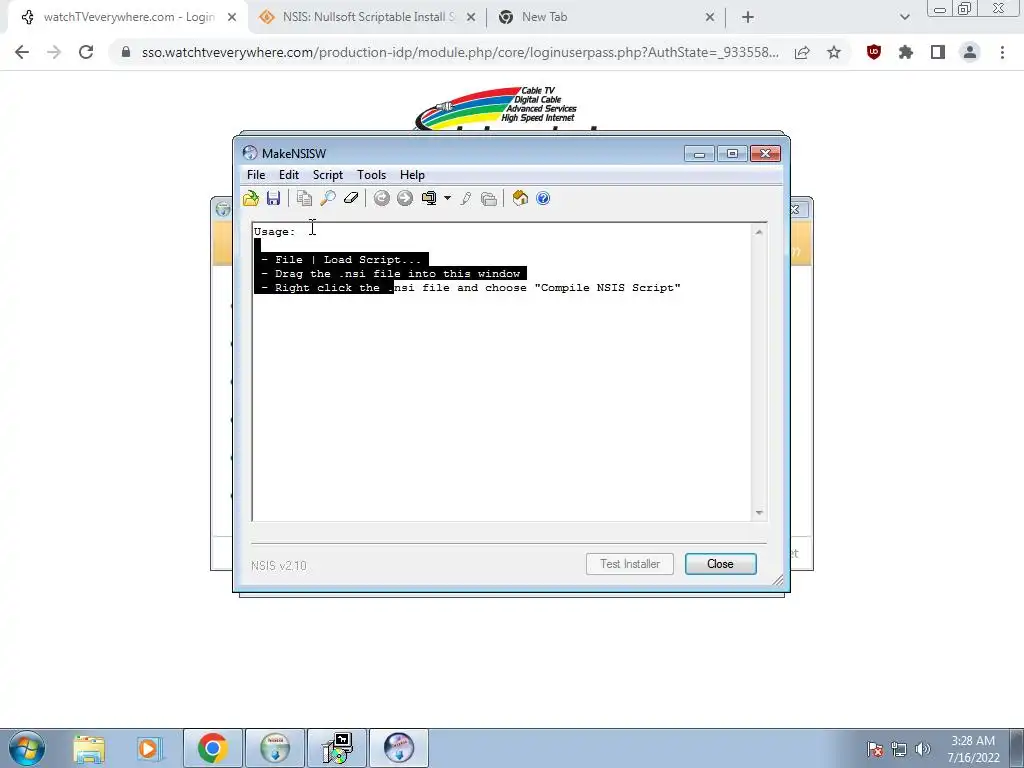Click the Browse Script folders icon
This screenshot has height=768, width=1024.
tap(489, 199)
